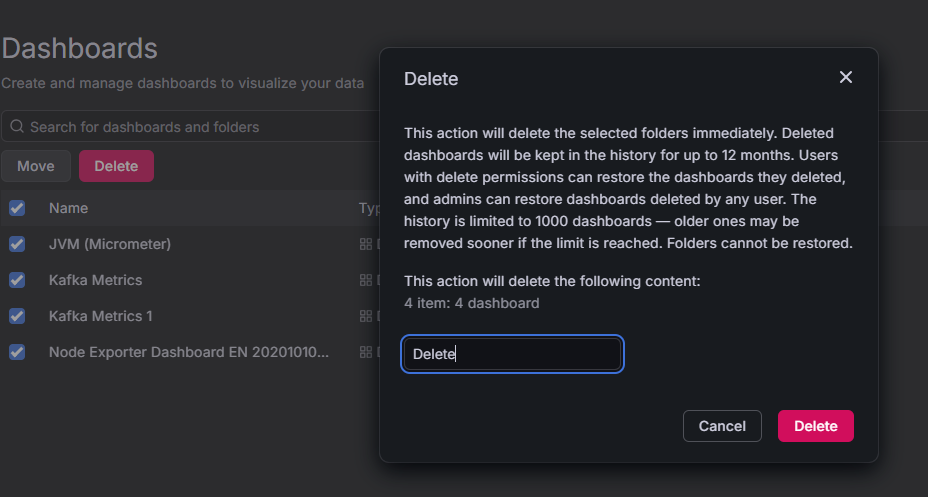This screenshot has width=928, height=497.
Task: Focus the Search for dashboards and folders field
Action: point(189,127)
